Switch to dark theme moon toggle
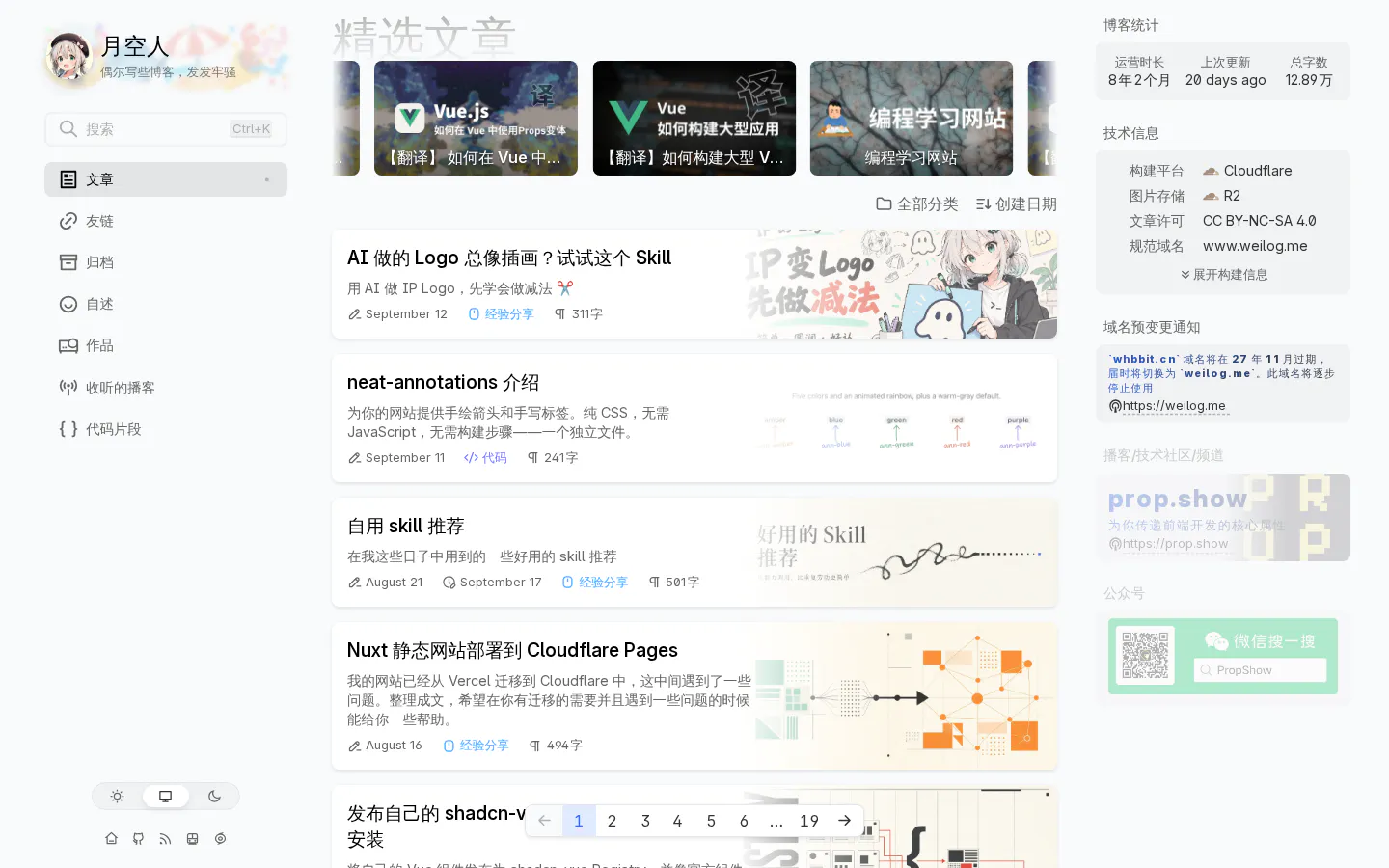The height and width of the screenshot is (868, 1389). pyautogui.click(x=214, y=797)
